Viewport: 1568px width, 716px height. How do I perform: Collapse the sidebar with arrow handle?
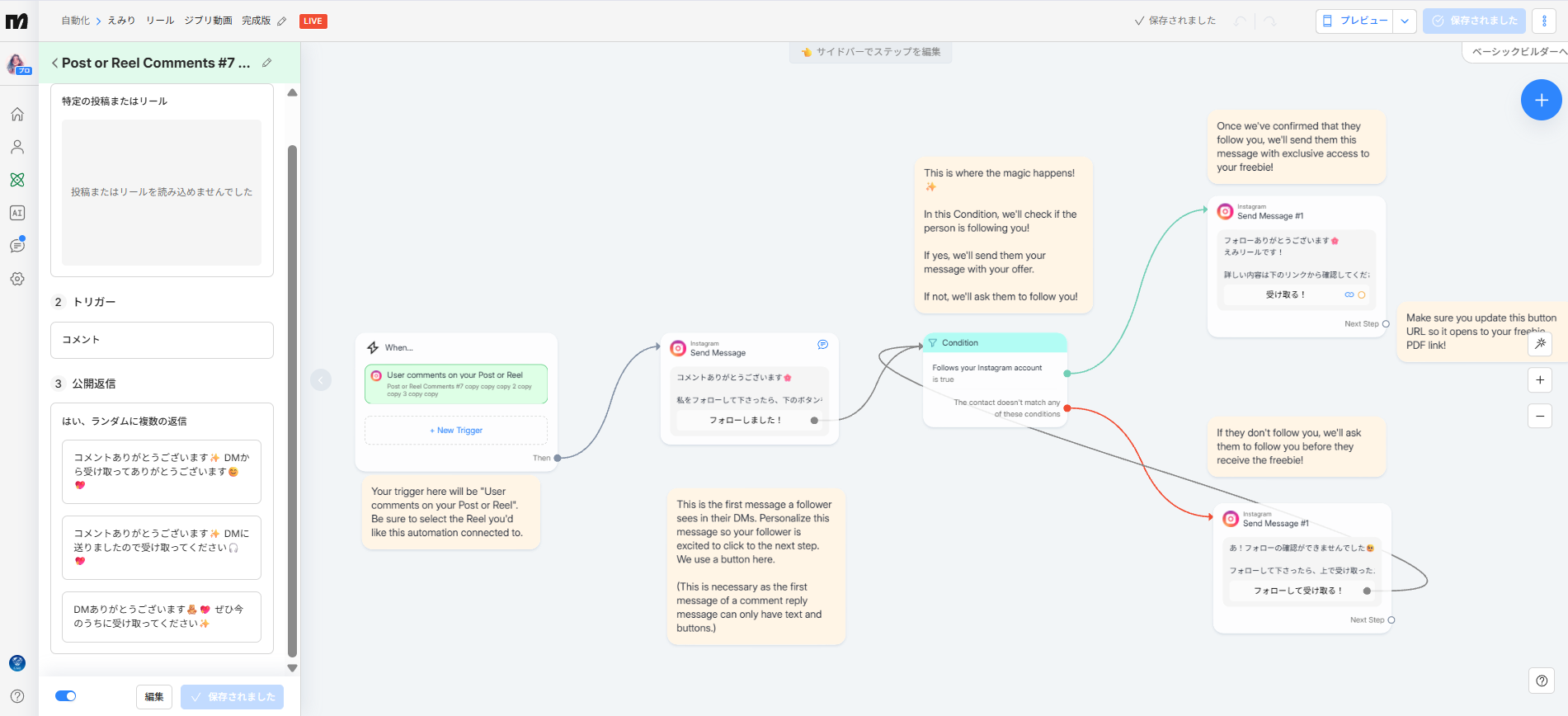(x=321, y=379)
